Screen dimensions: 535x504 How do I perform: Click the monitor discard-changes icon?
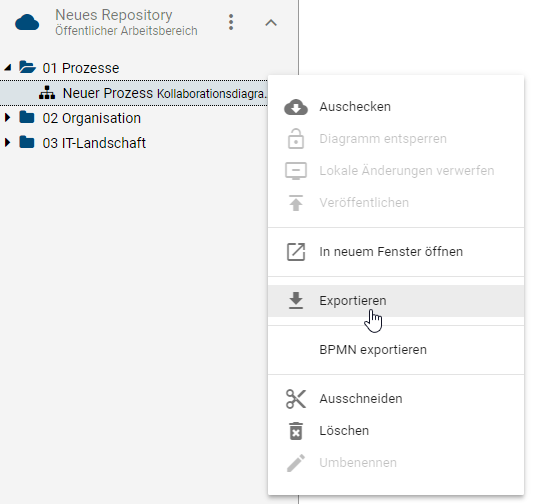tap(296, 171)
